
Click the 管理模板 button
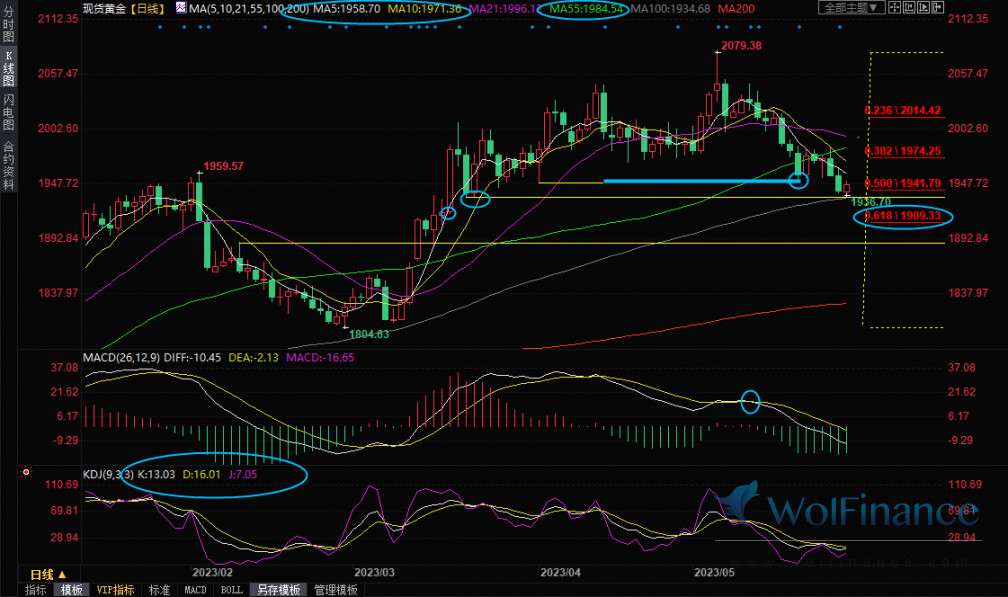pyautogui.click(x=336, y=590)
